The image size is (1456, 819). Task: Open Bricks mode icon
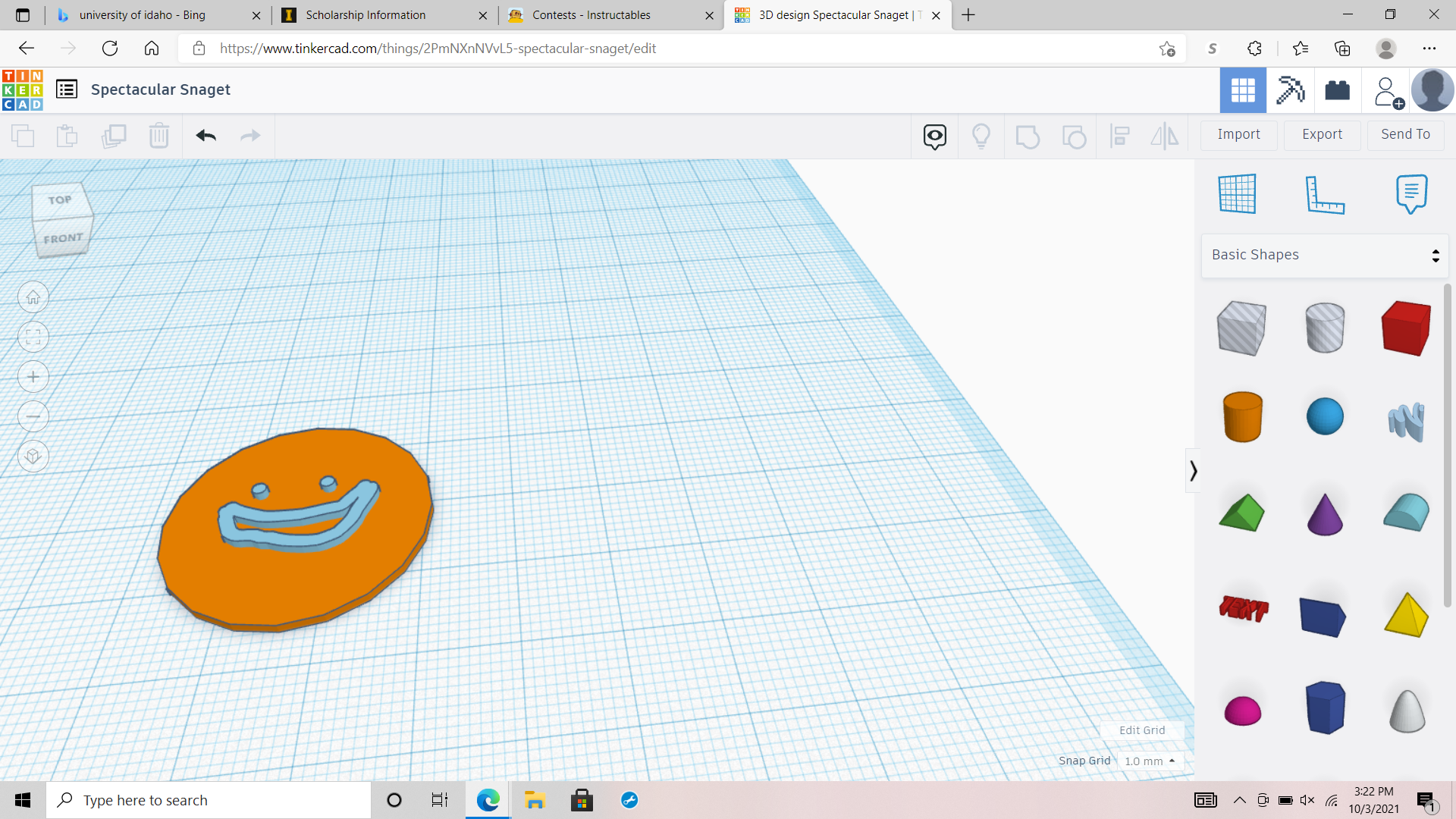1338,91
